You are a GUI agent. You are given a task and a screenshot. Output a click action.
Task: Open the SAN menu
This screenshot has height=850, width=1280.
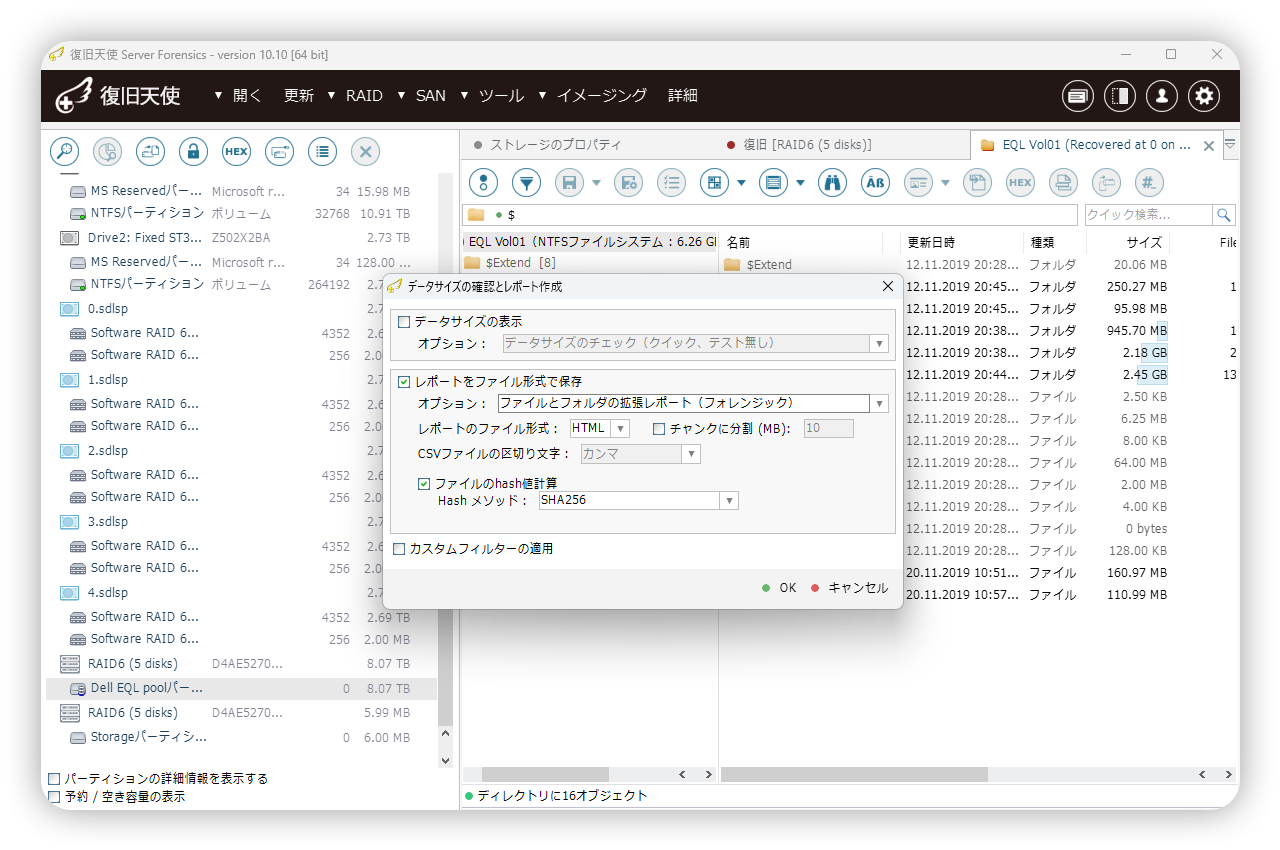(431, 96)
